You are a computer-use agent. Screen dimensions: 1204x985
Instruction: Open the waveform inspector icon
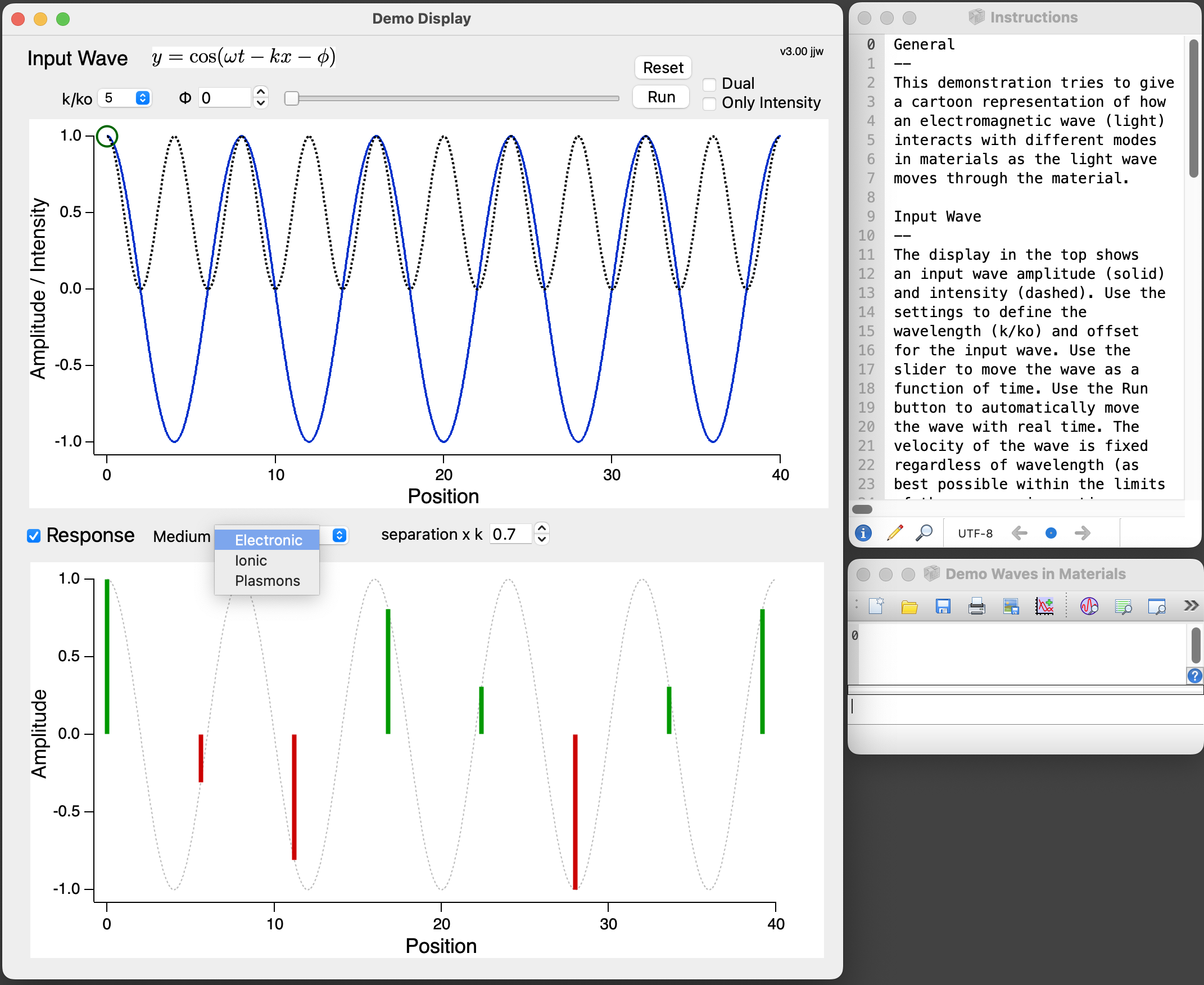1089,606
